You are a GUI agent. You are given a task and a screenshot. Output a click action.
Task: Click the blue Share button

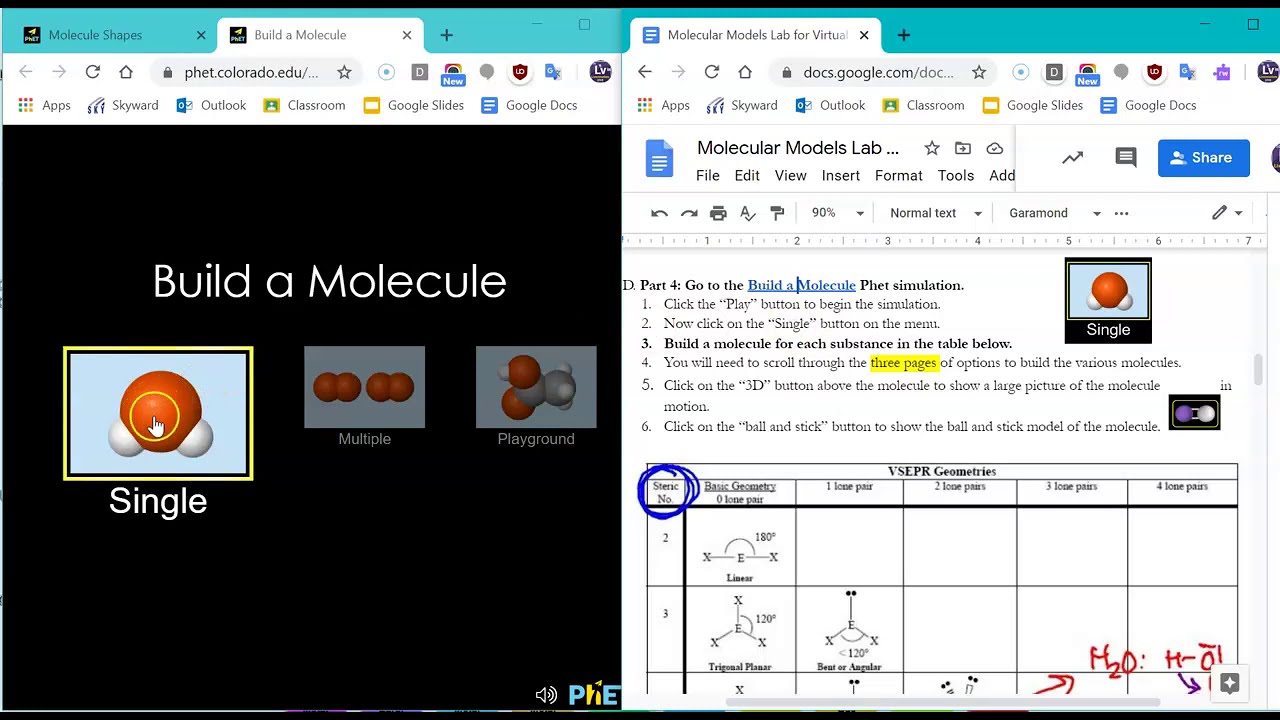1203,158
